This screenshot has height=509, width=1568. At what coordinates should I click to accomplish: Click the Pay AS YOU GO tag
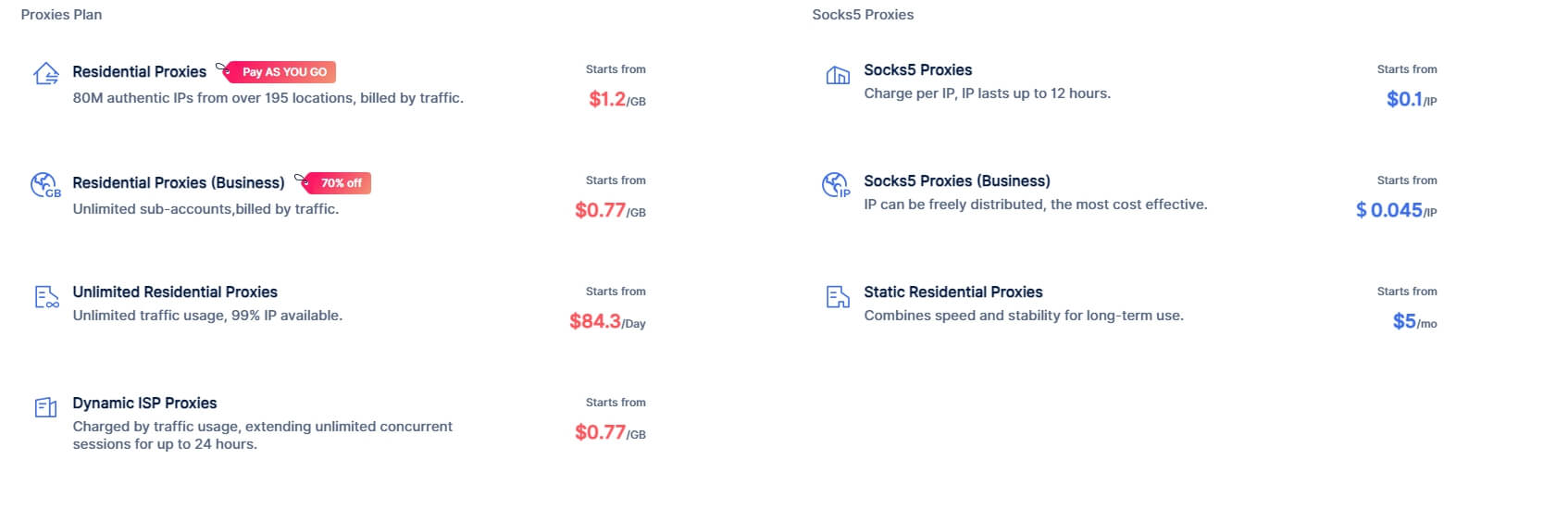click(282, 72)
